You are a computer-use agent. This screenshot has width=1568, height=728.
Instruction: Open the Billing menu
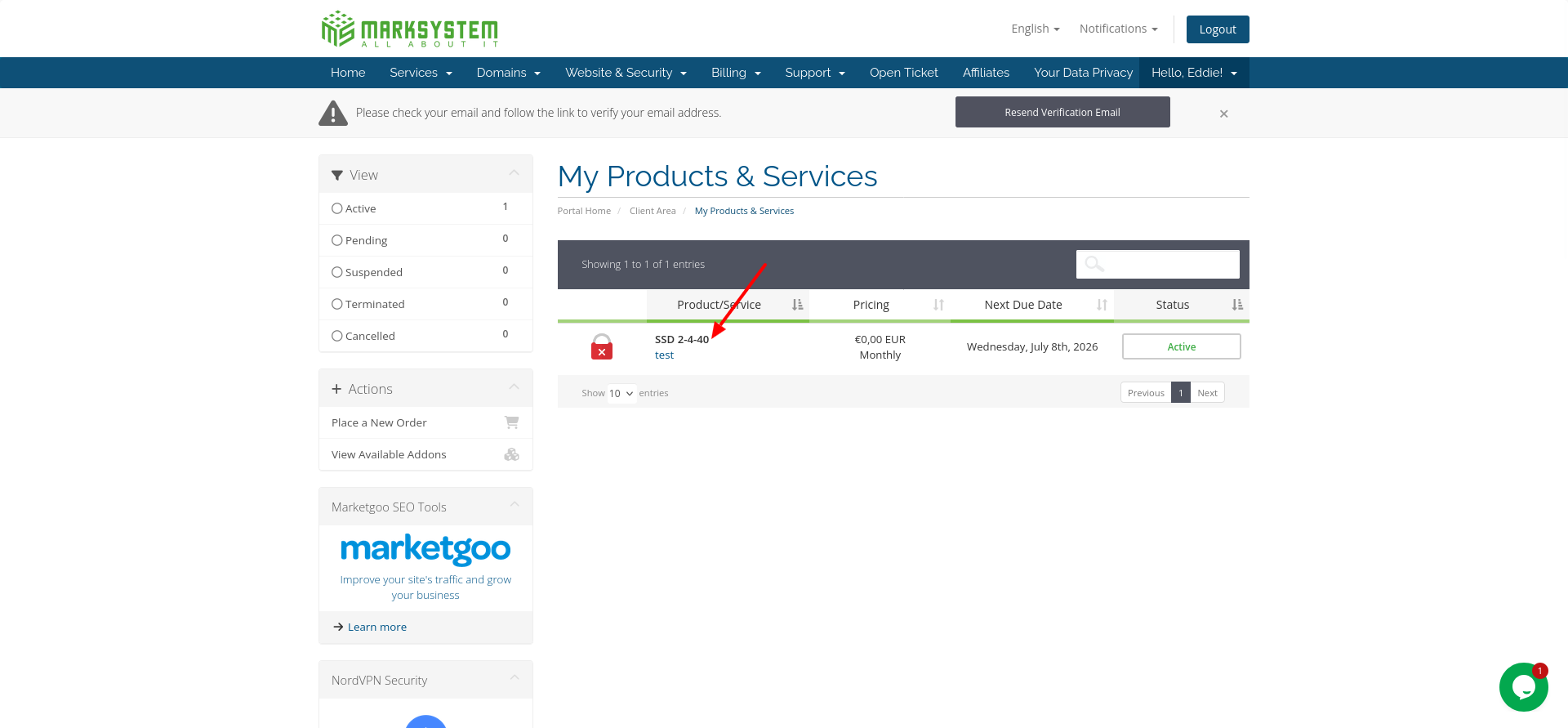[736, 73]
